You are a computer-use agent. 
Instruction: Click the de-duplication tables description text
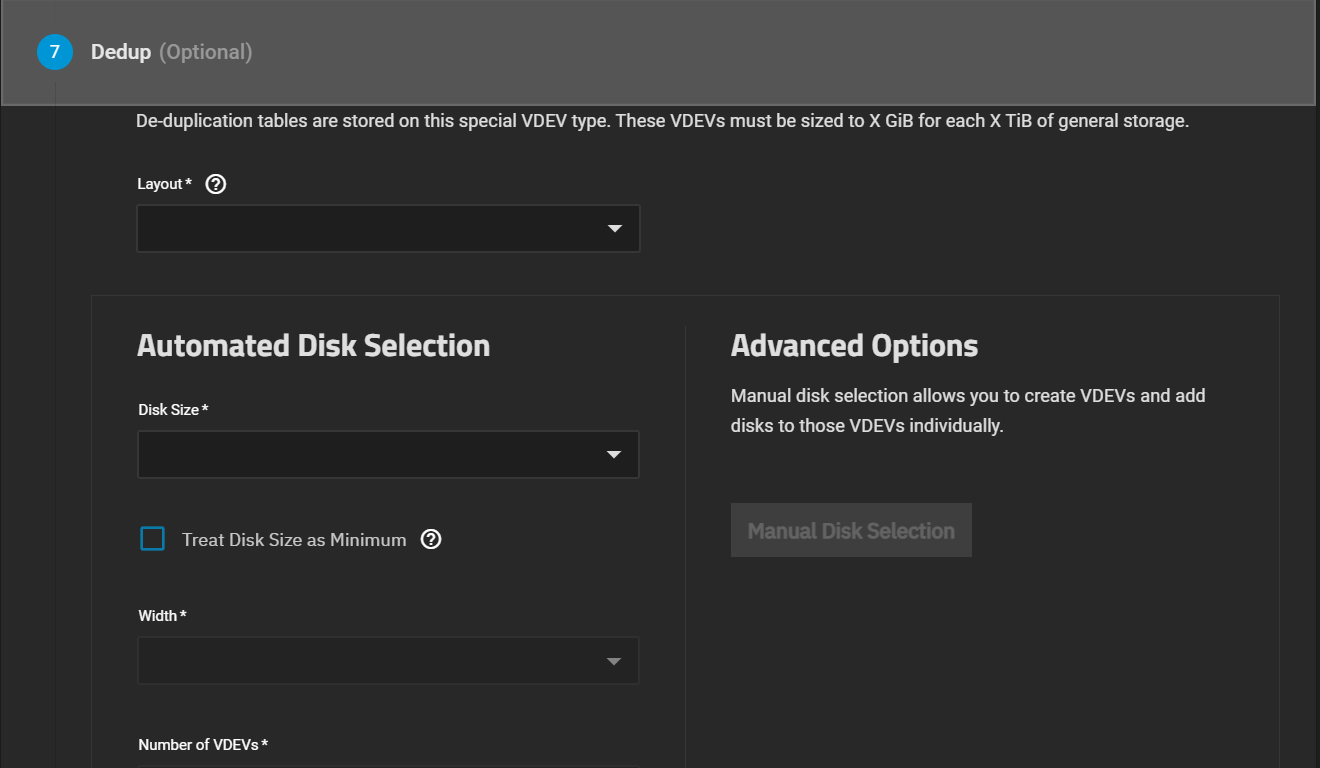662,122
